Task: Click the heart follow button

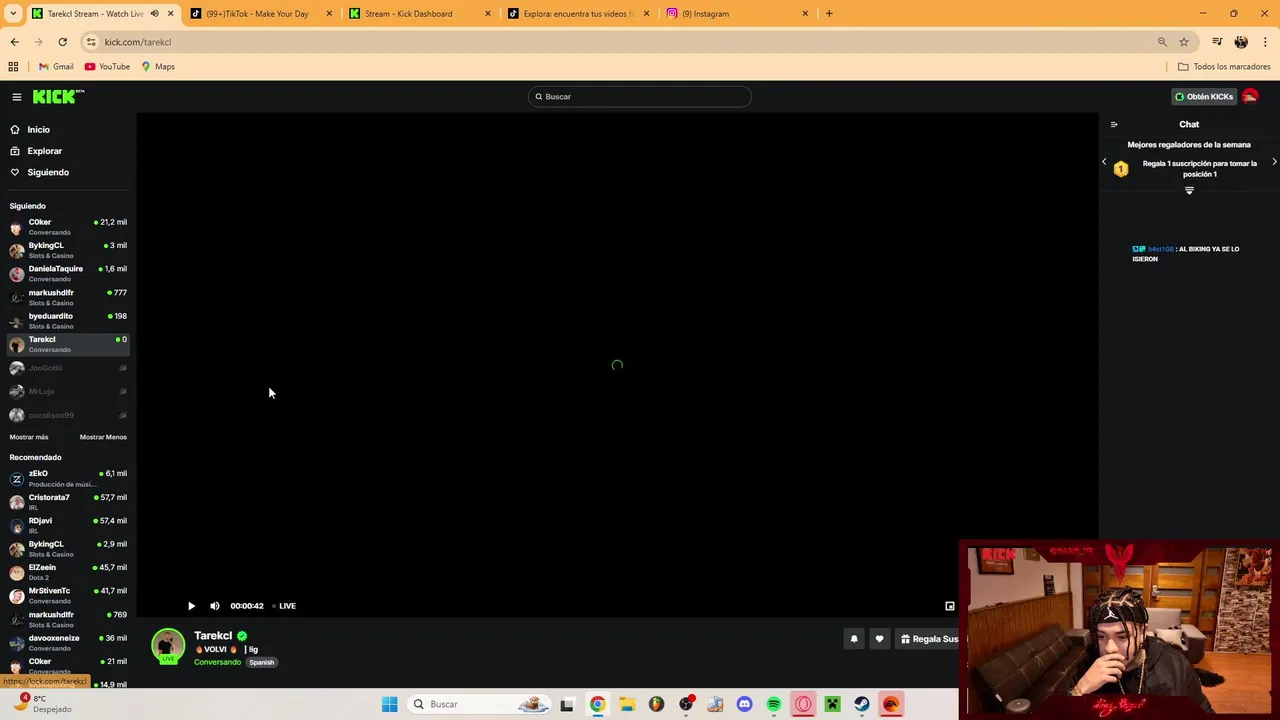Action: (x=879, y=639)
